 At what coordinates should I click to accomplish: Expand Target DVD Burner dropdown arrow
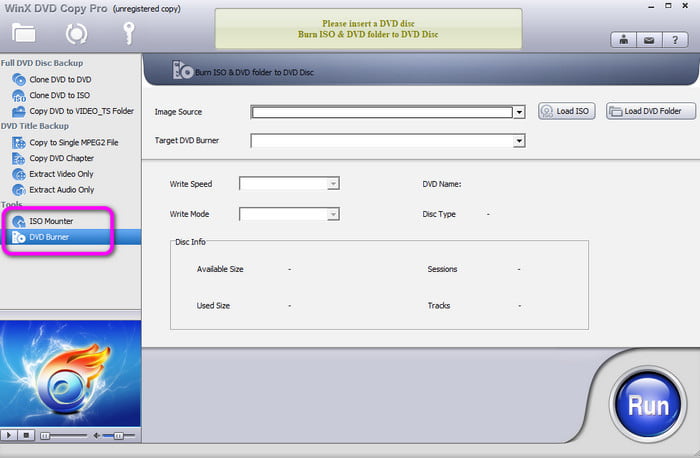[519, 141]
